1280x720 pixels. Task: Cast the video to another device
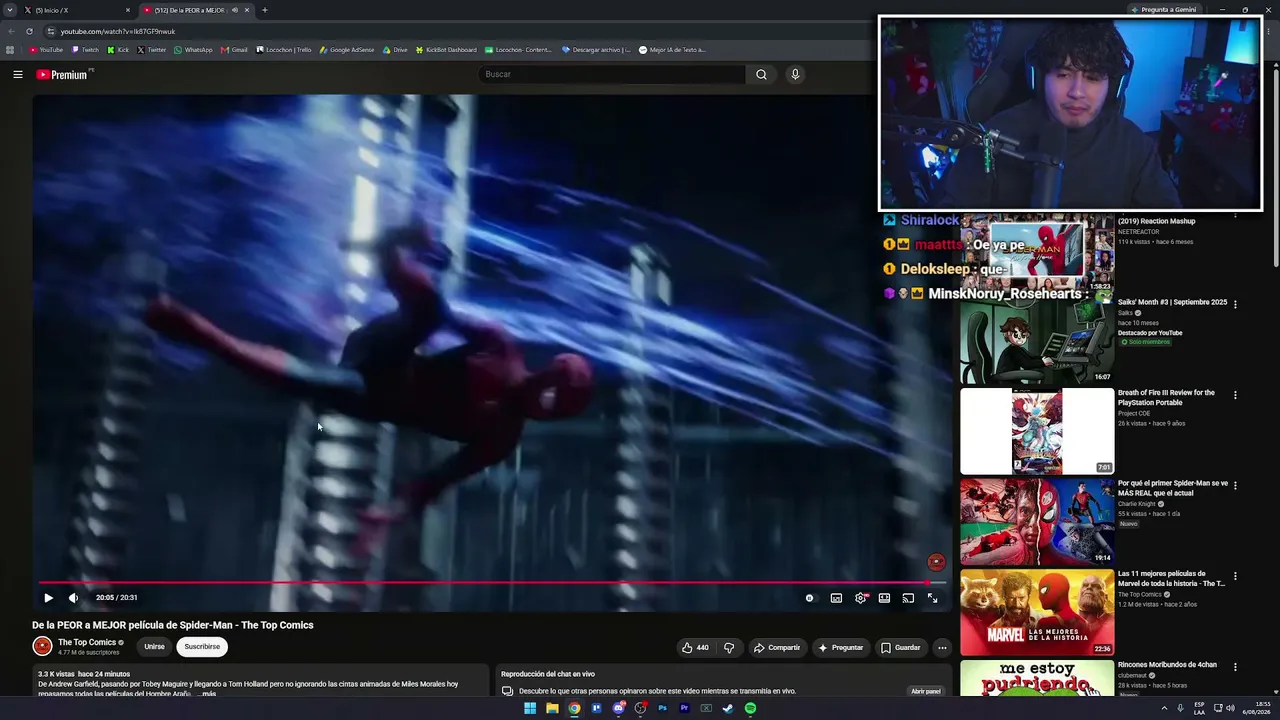tap(908, 598)
